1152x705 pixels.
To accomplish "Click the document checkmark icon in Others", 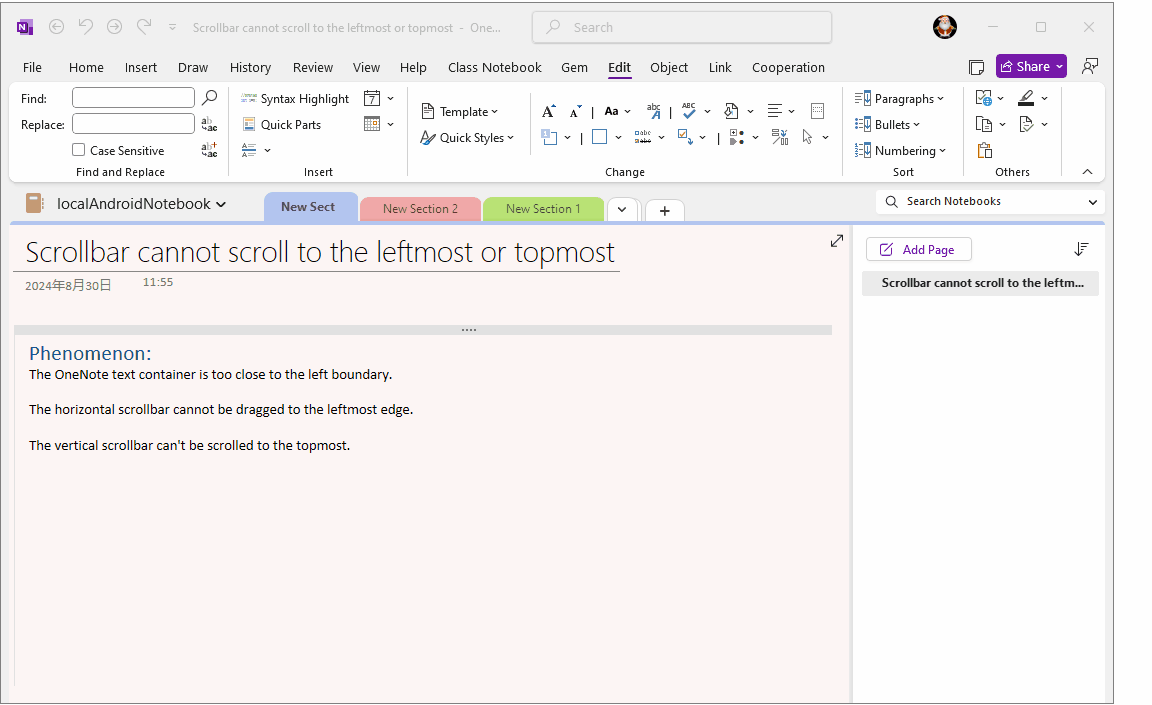I will 1026,124.
